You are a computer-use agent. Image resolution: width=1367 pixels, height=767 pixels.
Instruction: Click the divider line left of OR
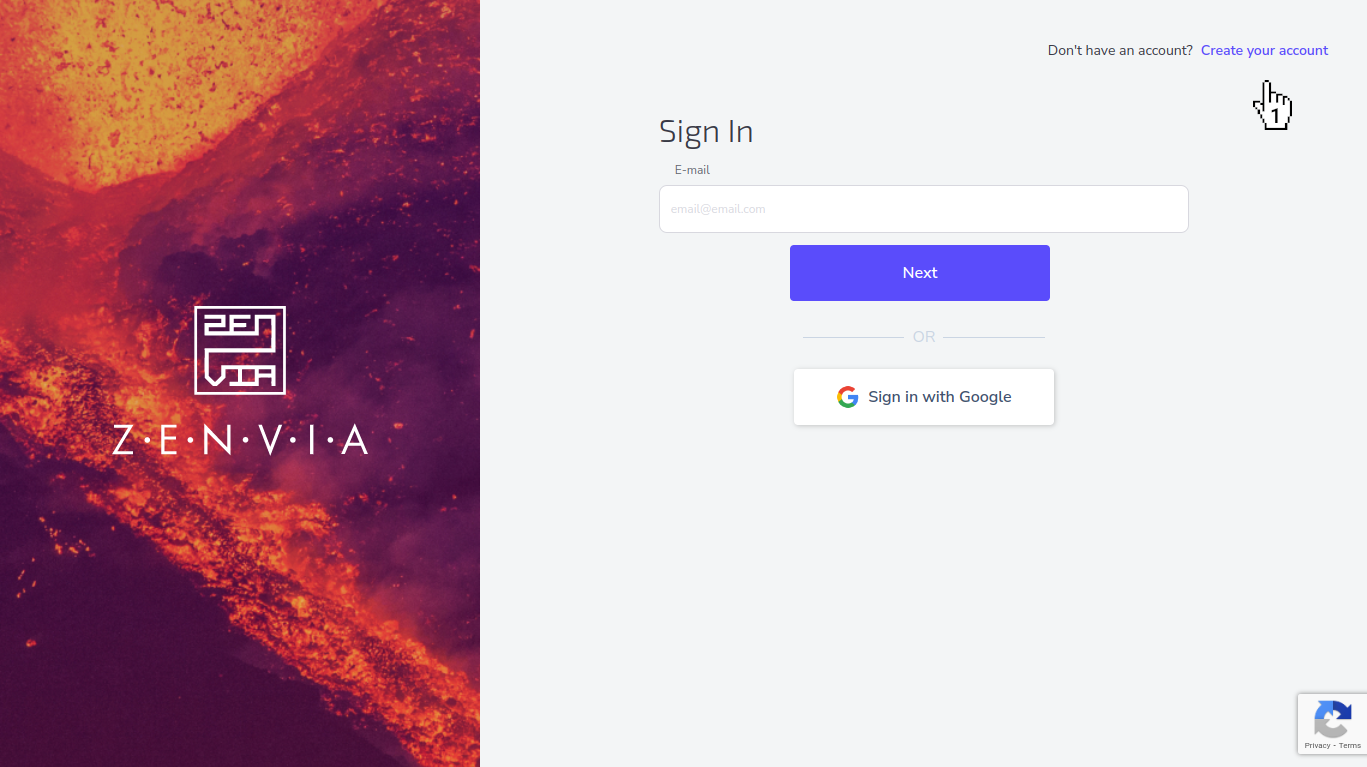(853, 337)
